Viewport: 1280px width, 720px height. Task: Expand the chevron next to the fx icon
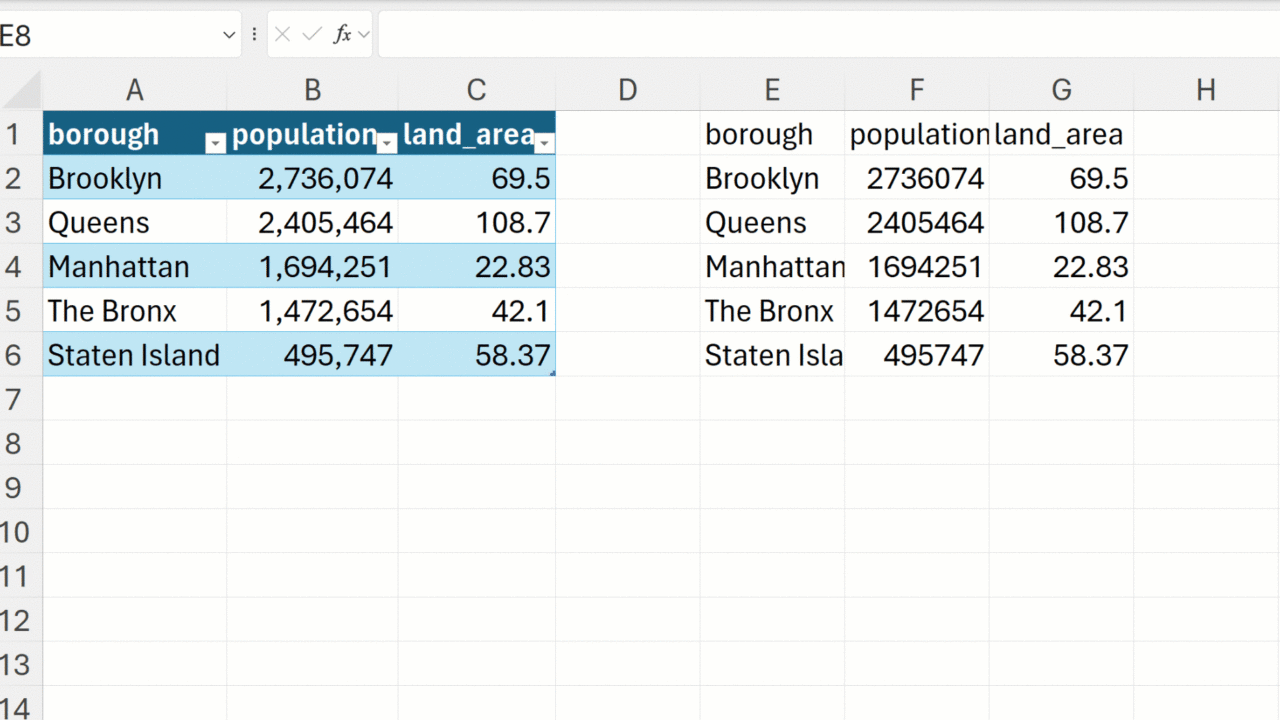pos(363,35)
